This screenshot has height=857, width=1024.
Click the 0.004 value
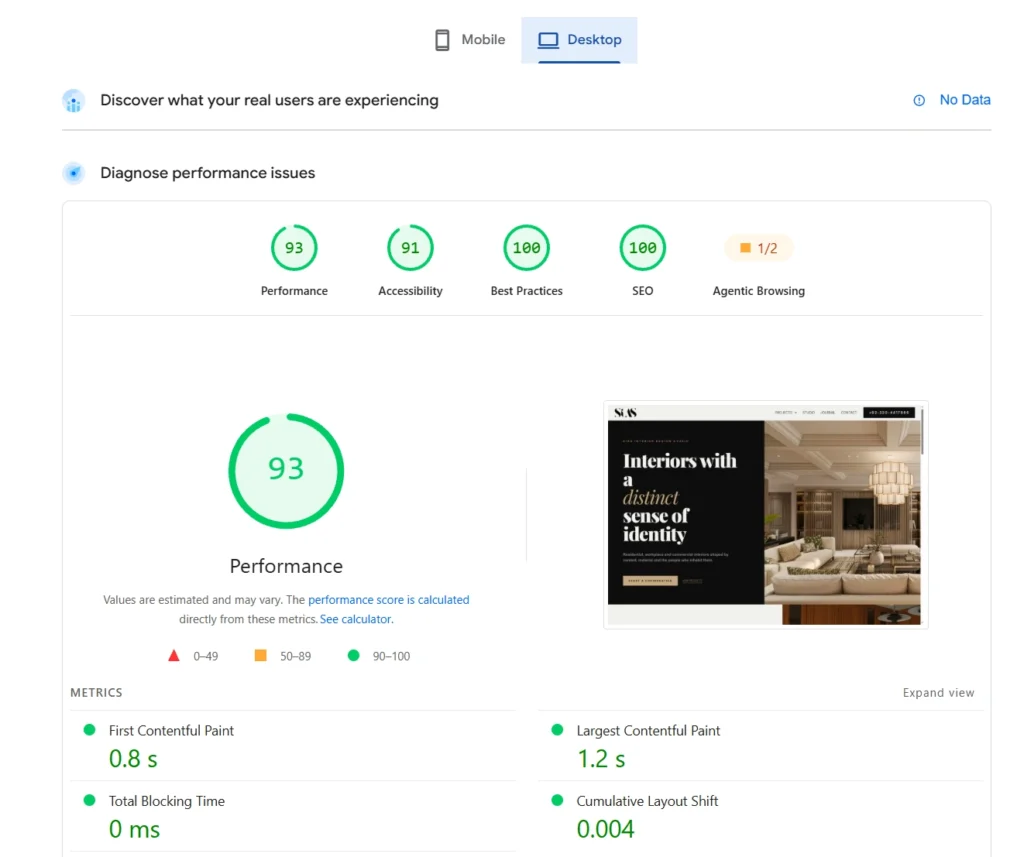[x=605, y=829]
